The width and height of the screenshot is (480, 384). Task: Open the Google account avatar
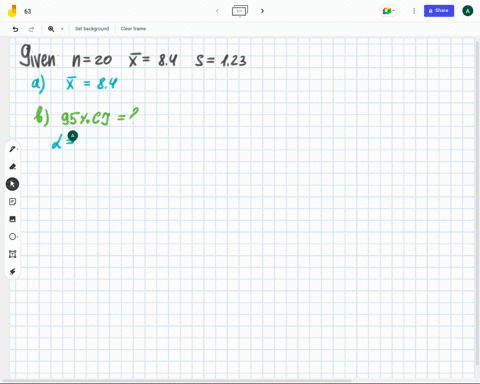tap(468, 11)
